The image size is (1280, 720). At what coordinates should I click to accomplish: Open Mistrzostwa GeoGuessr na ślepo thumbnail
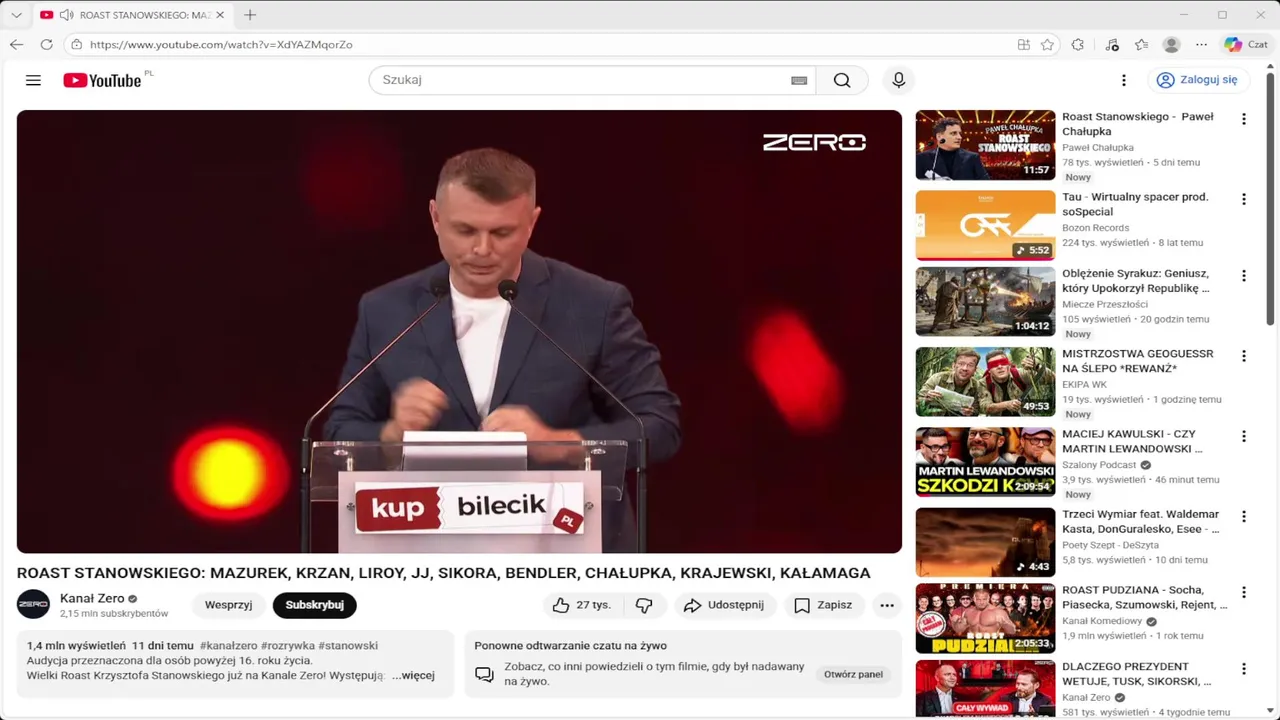985,382
